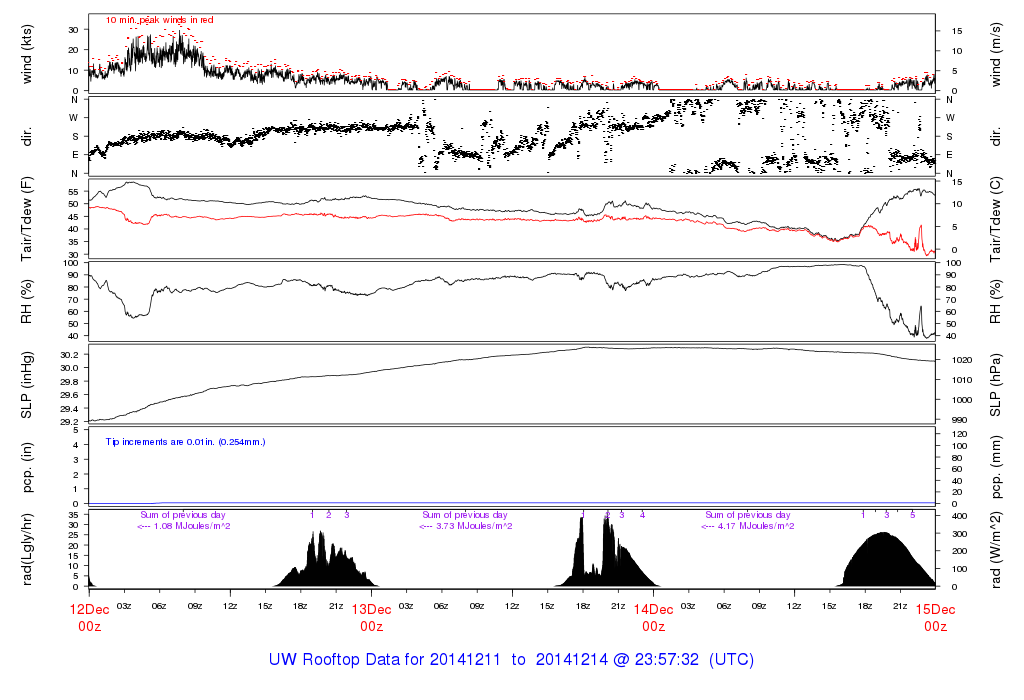Click the 4.17 MJoules/m^2 daily sum label
The image size is (1024, 700).
(x=748, y=526)
